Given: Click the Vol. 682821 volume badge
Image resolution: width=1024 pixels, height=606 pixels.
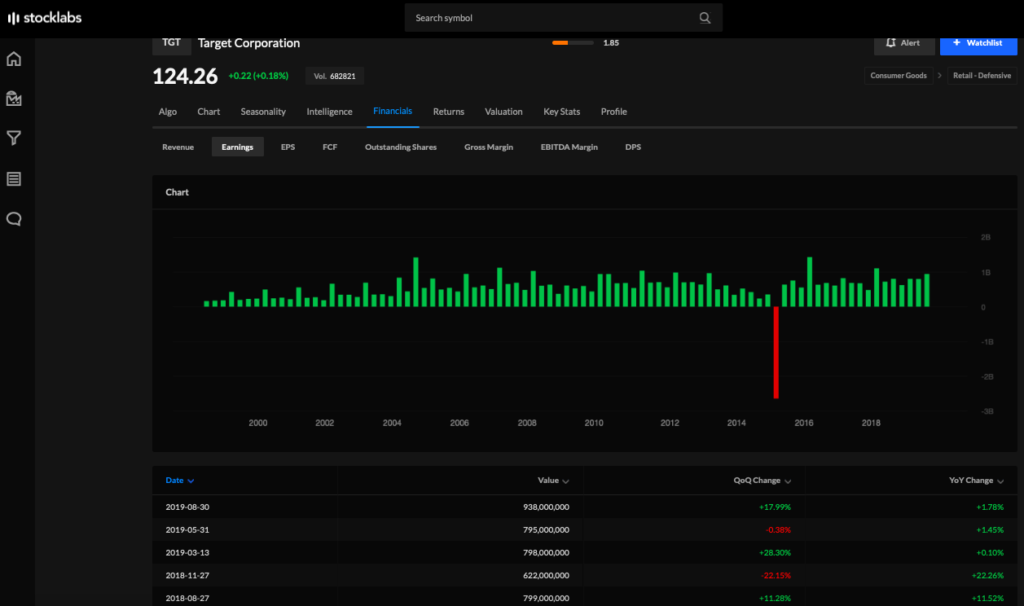Looking at the screenshot, I should coord(334,76).
